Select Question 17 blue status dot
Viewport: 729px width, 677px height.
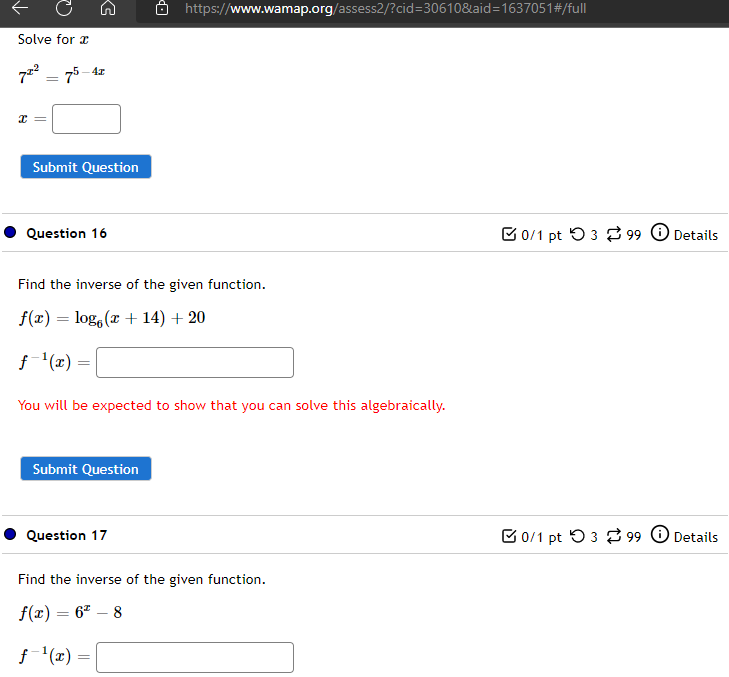pyautogui.click(x=10, y=534)
